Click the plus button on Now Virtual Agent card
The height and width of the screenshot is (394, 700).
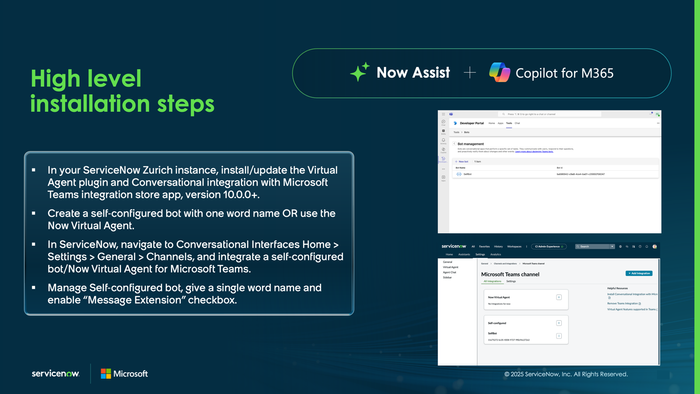pos(559,297)
